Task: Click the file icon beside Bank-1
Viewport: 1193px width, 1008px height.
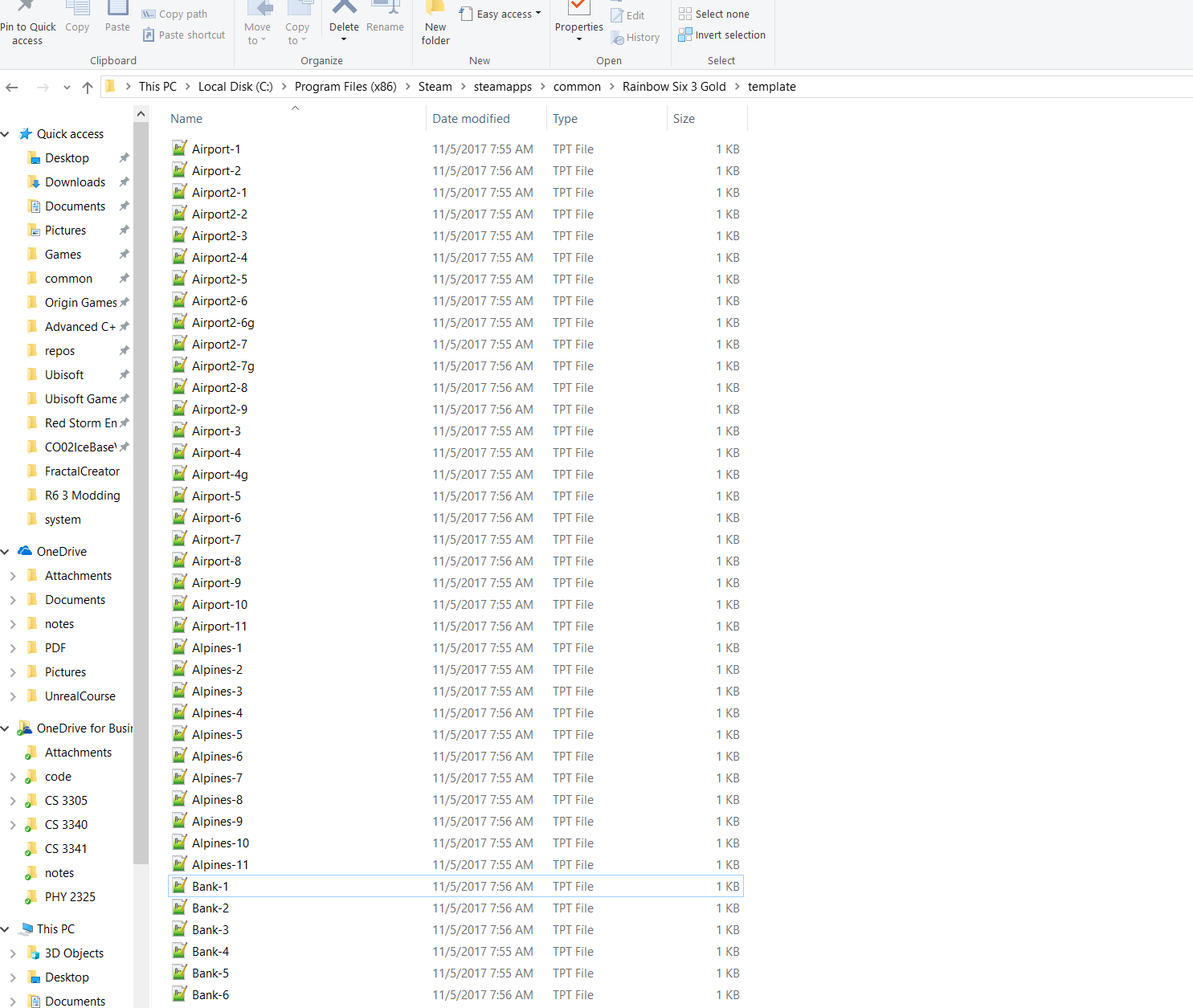Action: click(180, 886)
